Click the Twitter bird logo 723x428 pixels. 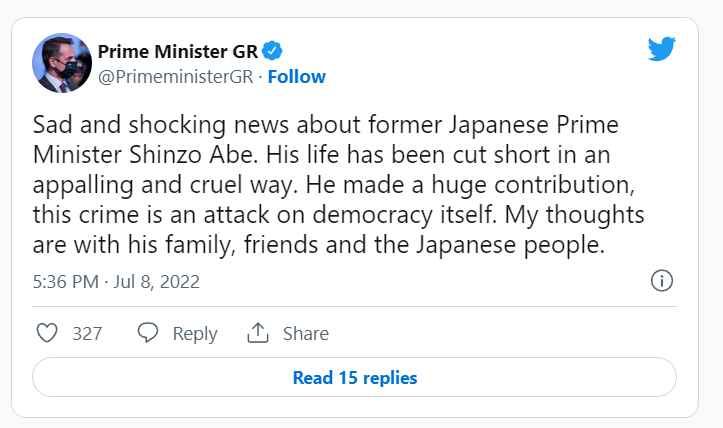pos(662,49)
